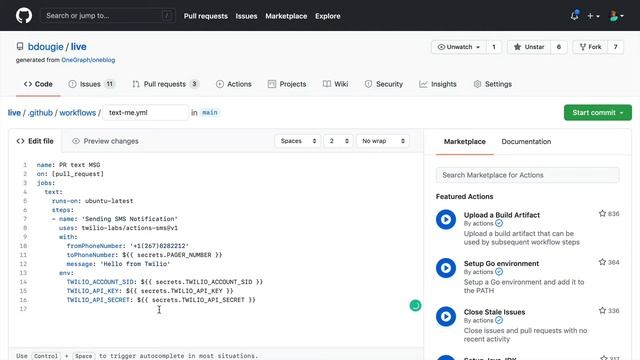Focus the Search or jump to field
The width and height of the screenshot is (640, 360).
tap(108, 16)
